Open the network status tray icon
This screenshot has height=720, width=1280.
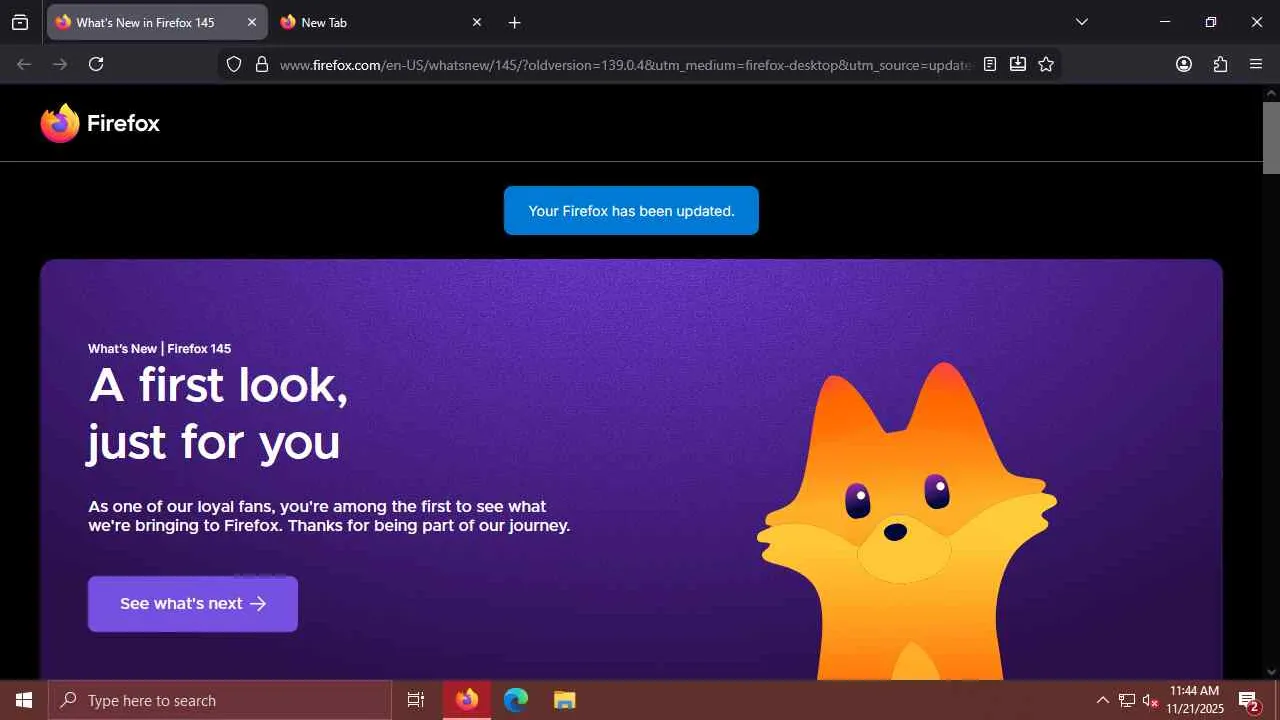1127,700
